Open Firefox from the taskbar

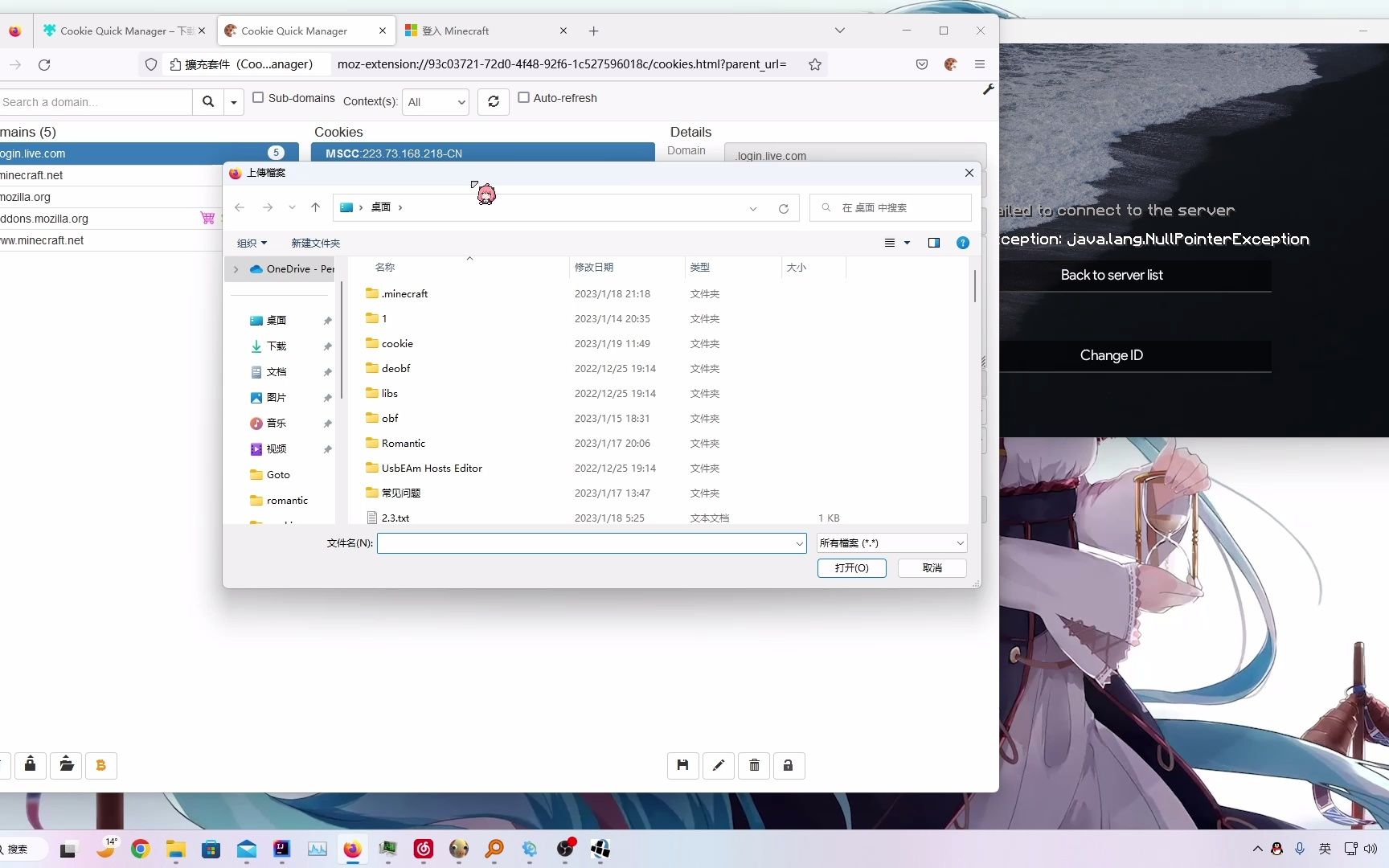[352, 849]
